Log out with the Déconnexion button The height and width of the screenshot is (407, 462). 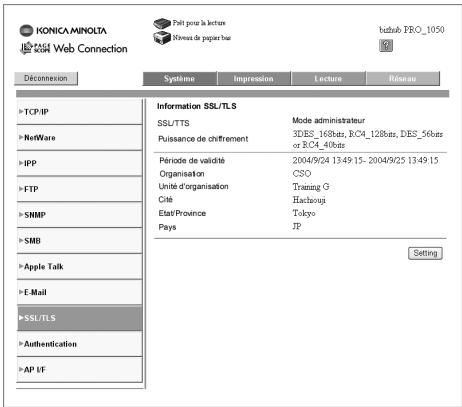point(46,78)
